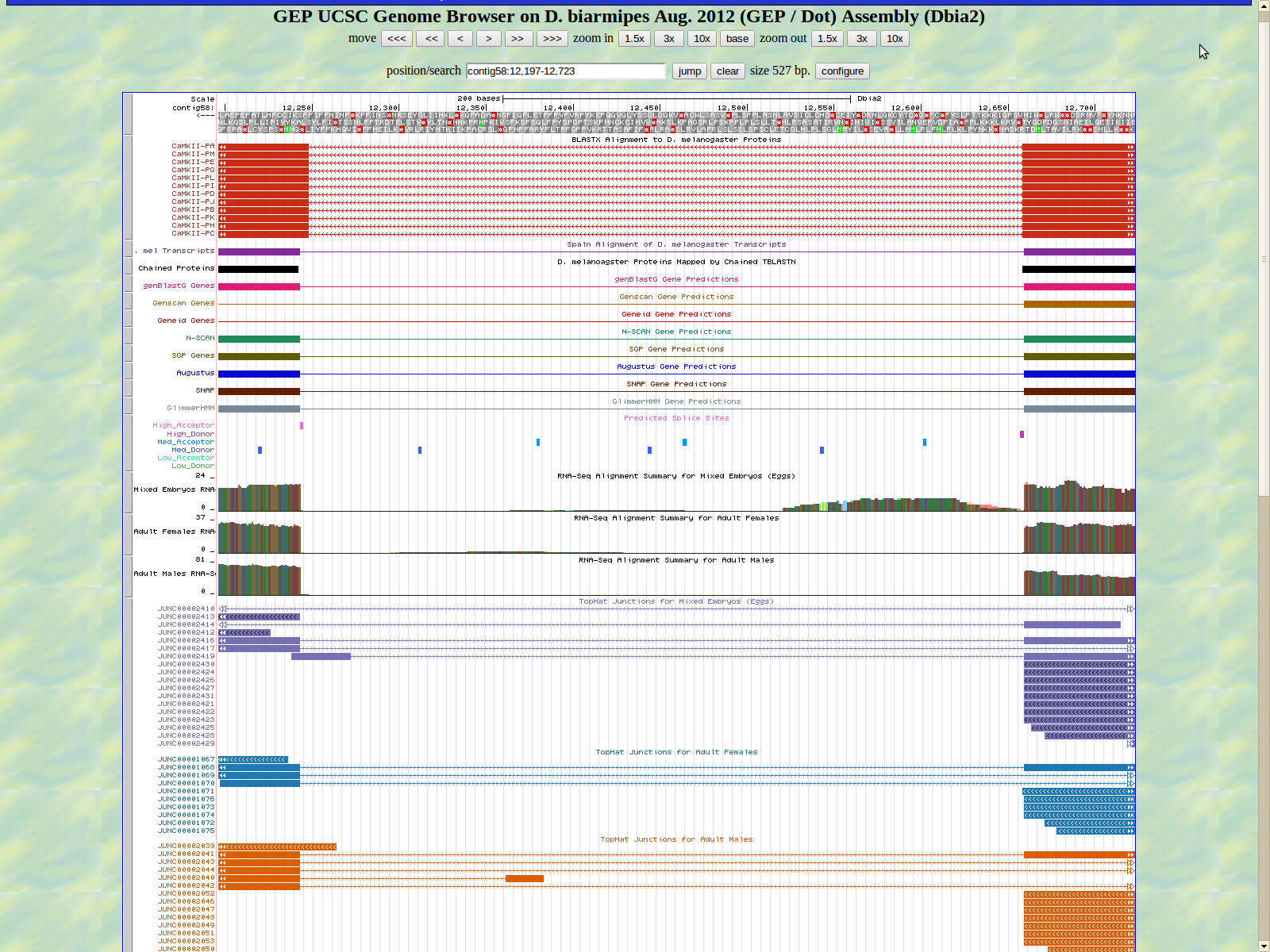Click the >> move button

tap(518, 38)
